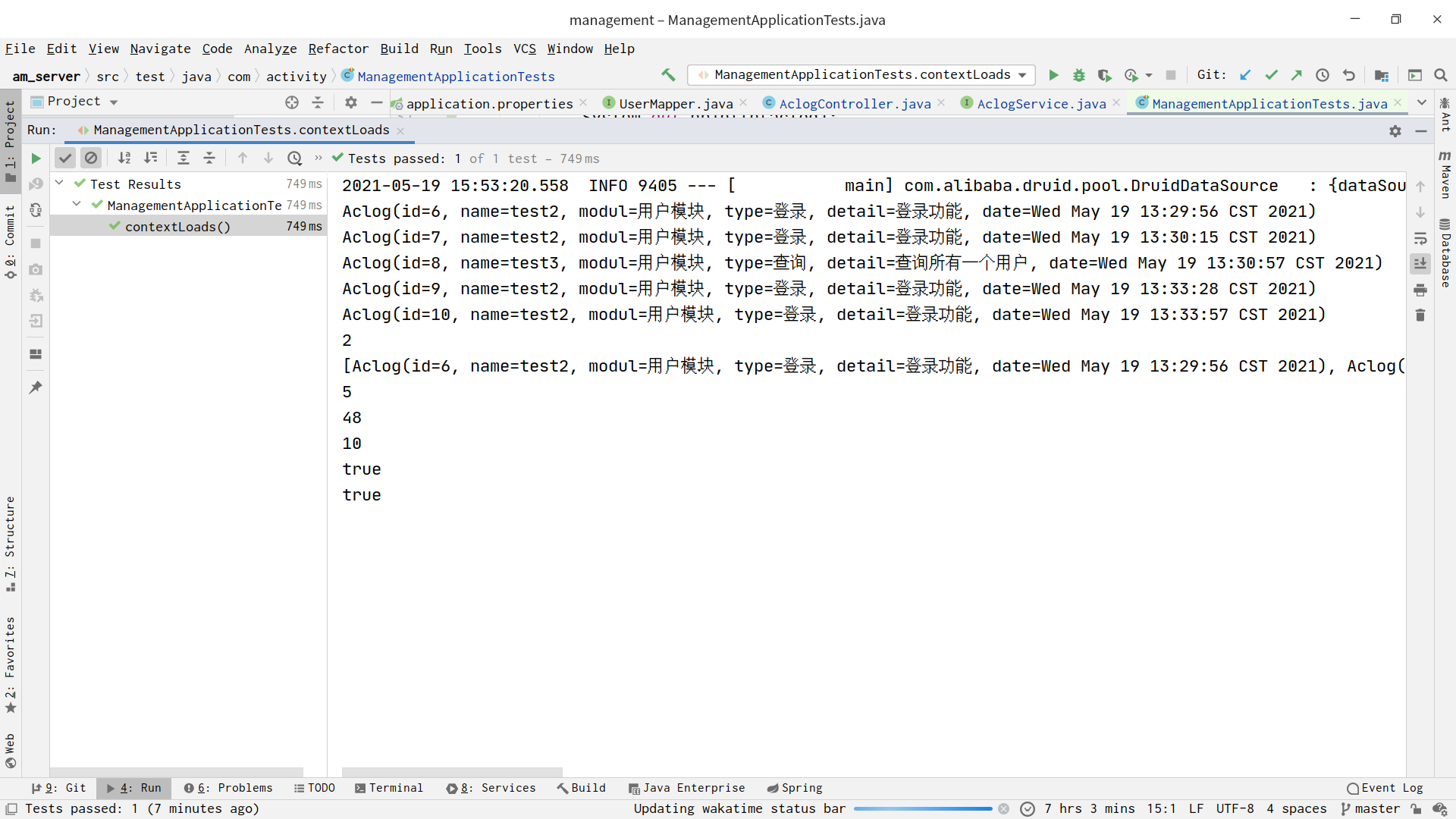This screenshot has height=819, width=1456.
Task: Click the green Run button in main toolbar
Action: click(x=1053, y=75)
